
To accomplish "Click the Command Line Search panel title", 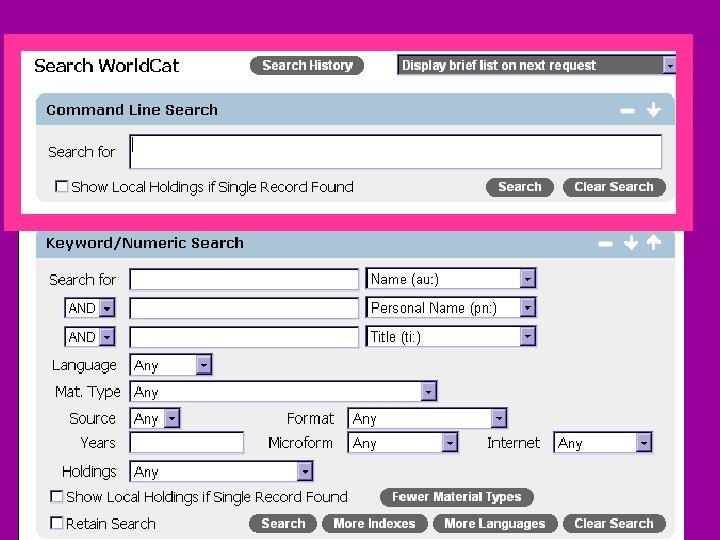I will coord(132,110).
